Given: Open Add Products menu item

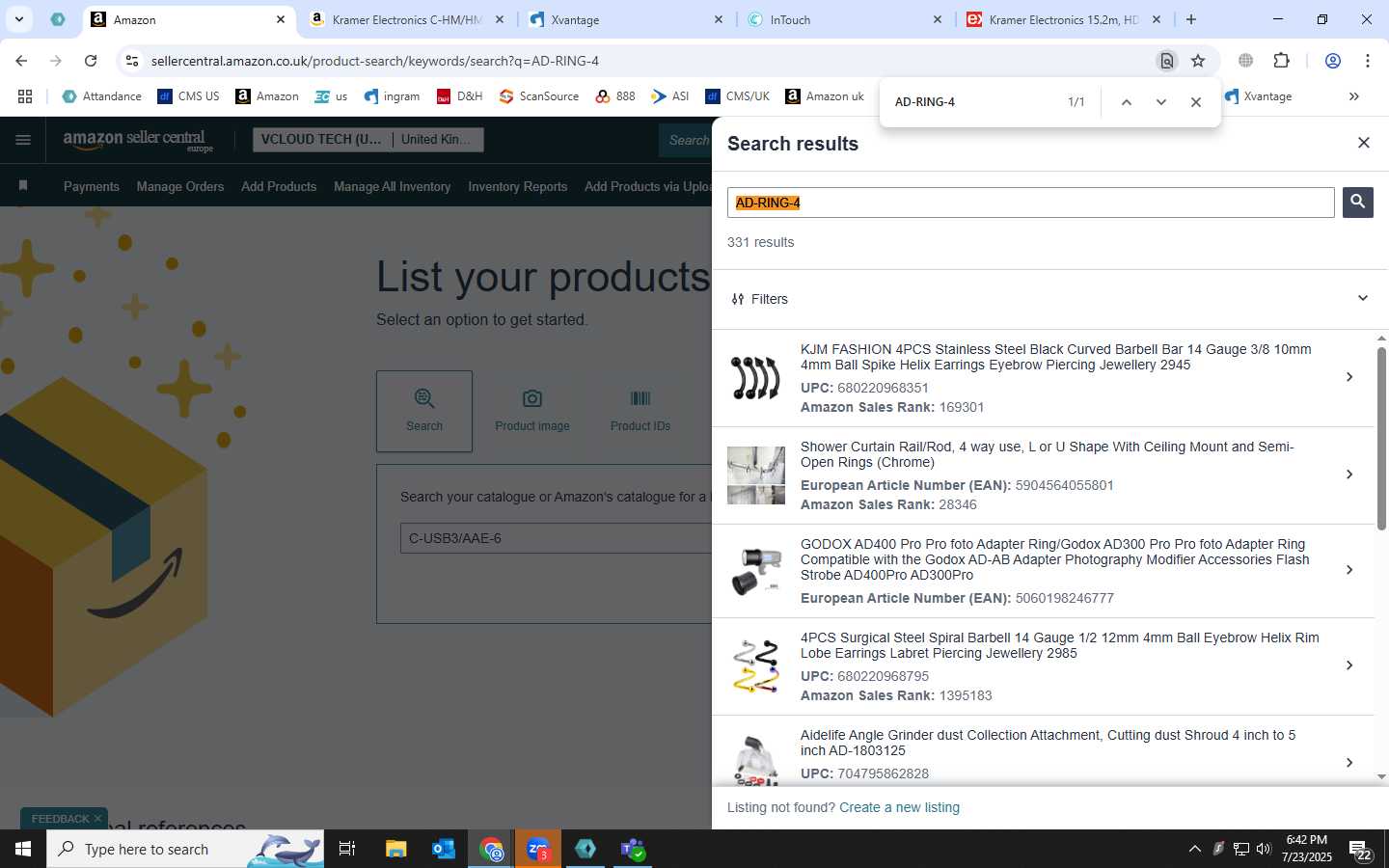Looking at the screenshot, I should point(279,186).
